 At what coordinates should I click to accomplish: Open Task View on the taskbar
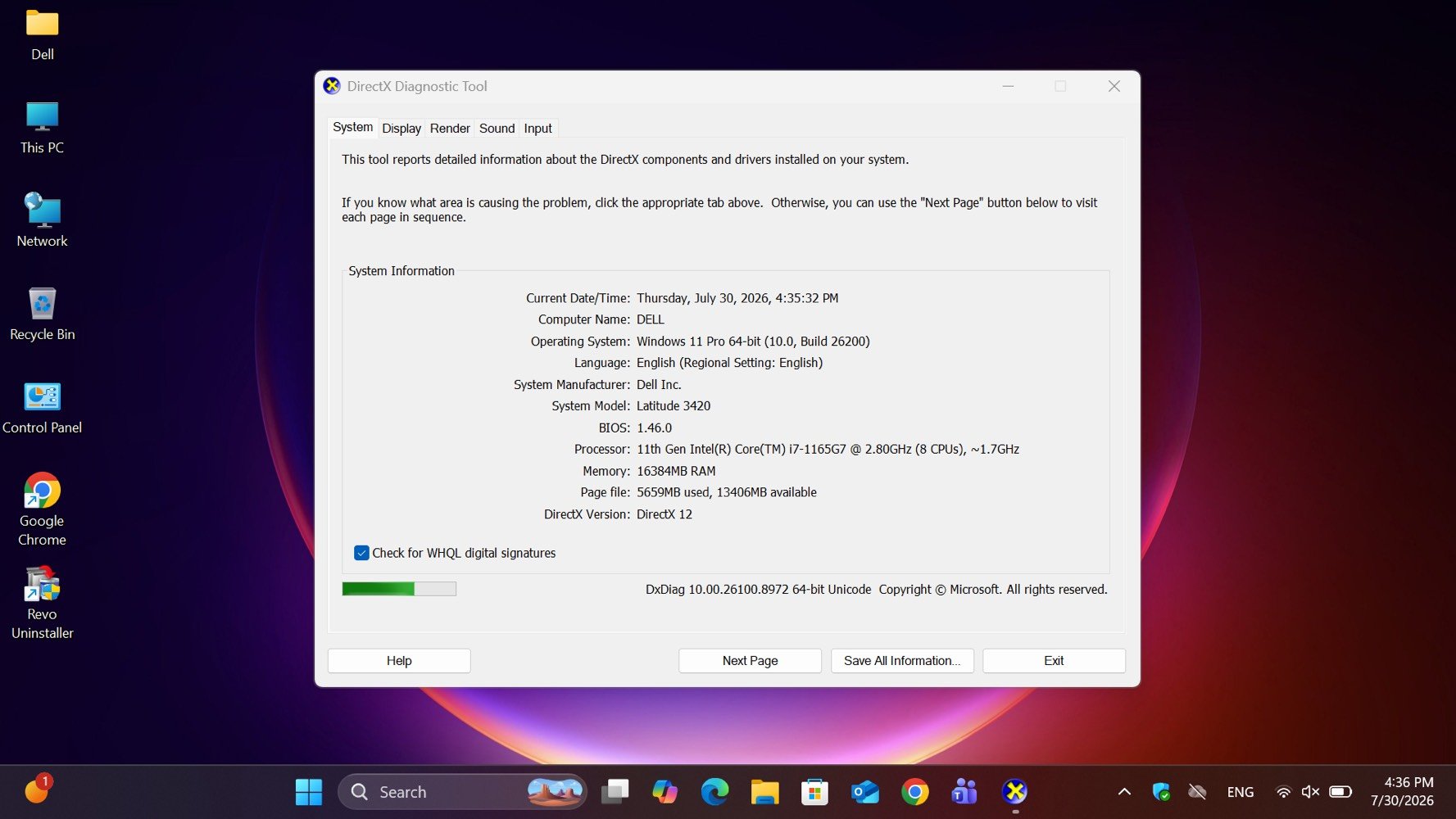[615, 792]
